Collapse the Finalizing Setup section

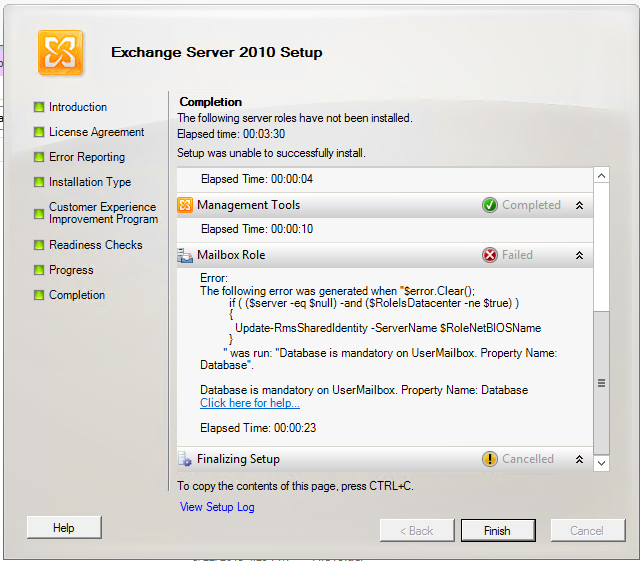[x=579, y=459]
